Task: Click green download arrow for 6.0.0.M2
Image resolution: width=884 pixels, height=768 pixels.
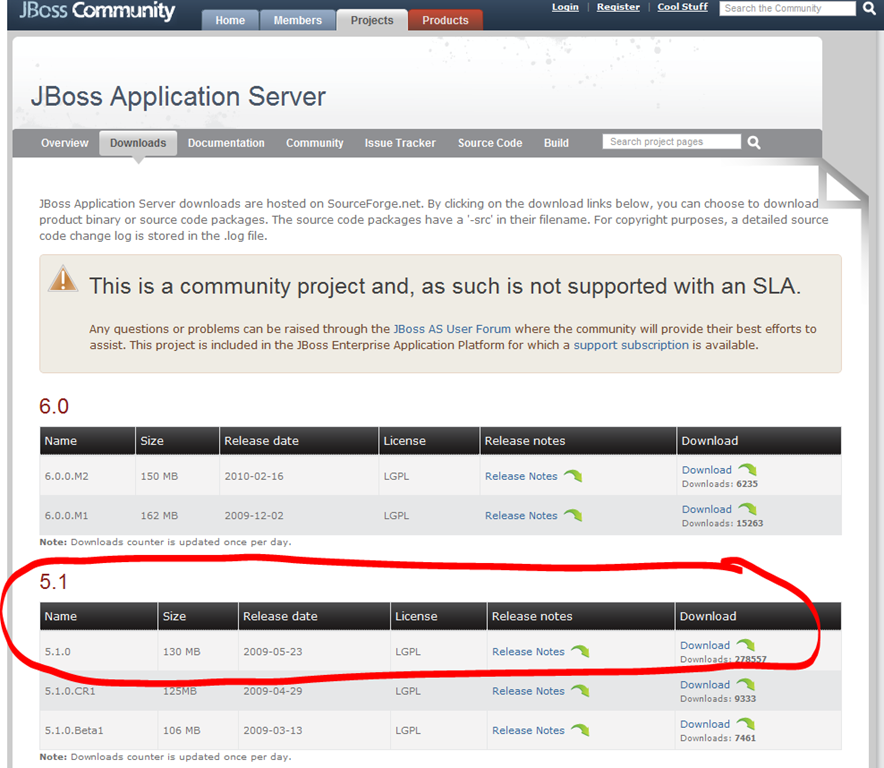Action: 748,470
